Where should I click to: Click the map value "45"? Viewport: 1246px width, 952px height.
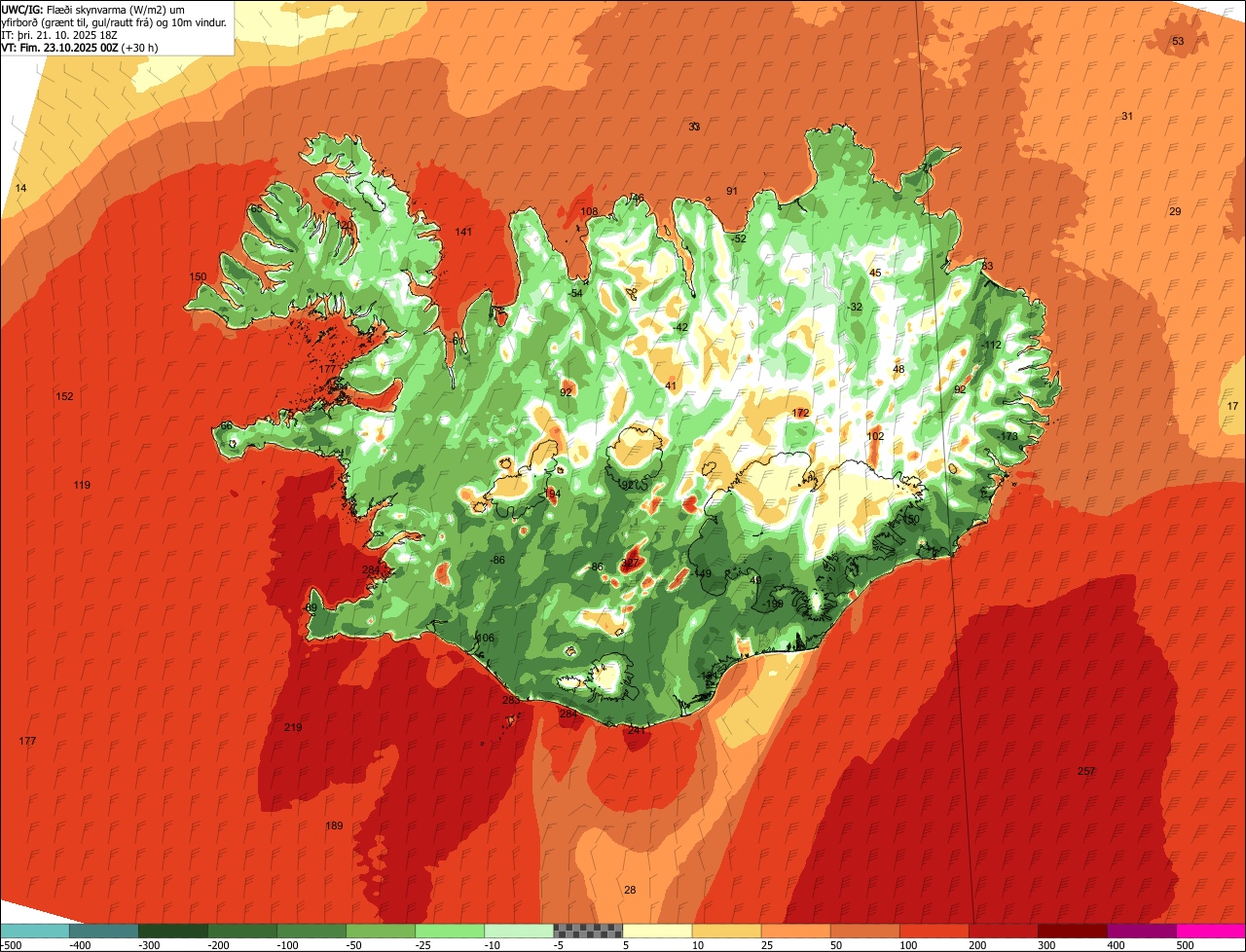(x=875, y=273)
